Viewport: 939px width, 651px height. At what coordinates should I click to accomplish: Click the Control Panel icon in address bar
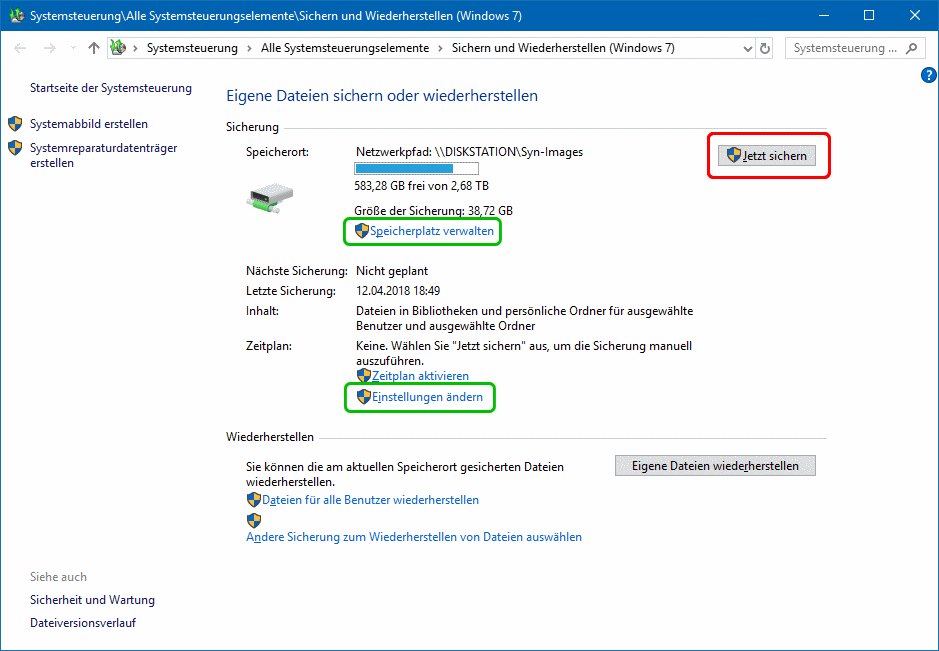[119, 48]
